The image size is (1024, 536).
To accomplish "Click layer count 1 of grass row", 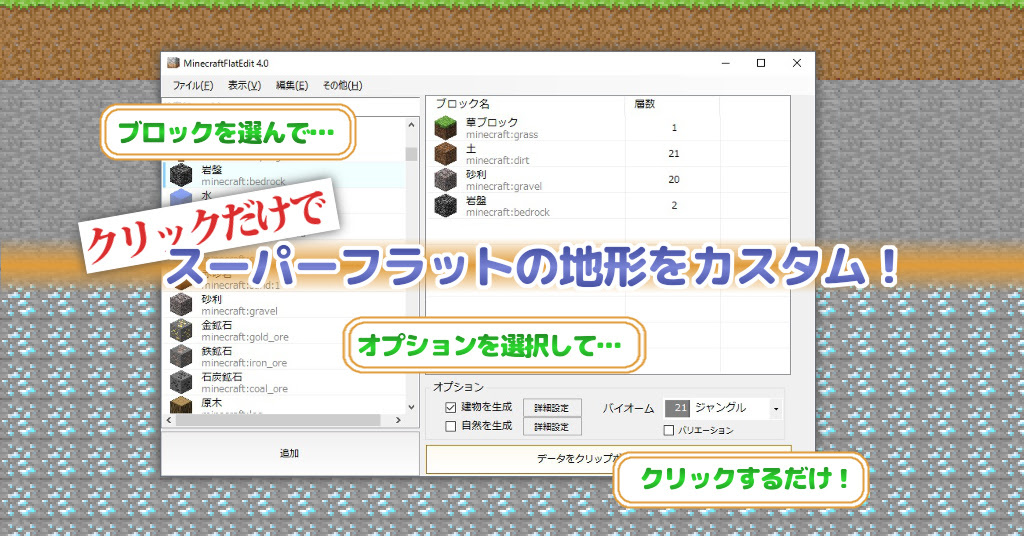I will pos(674,128).
